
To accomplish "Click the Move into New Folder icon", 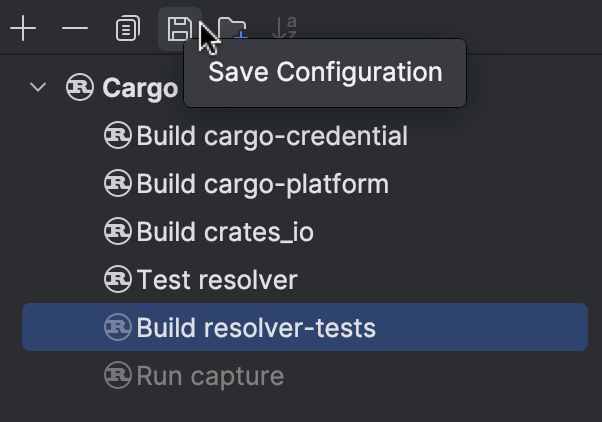I will pos(232,30).
